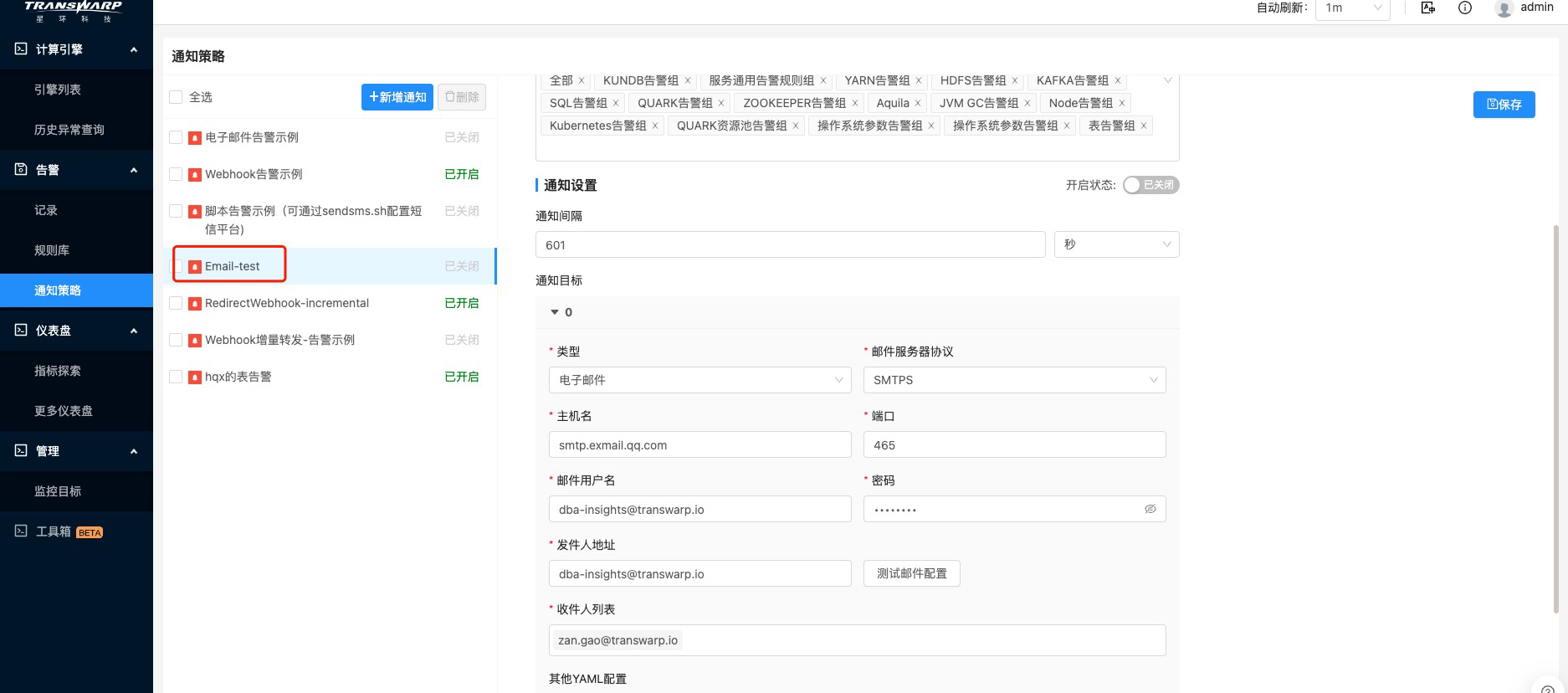The height and width of the screenshot is (693, 1568).
Task: Click the 通知间隔 field showing 601
Action: (790, 244)
